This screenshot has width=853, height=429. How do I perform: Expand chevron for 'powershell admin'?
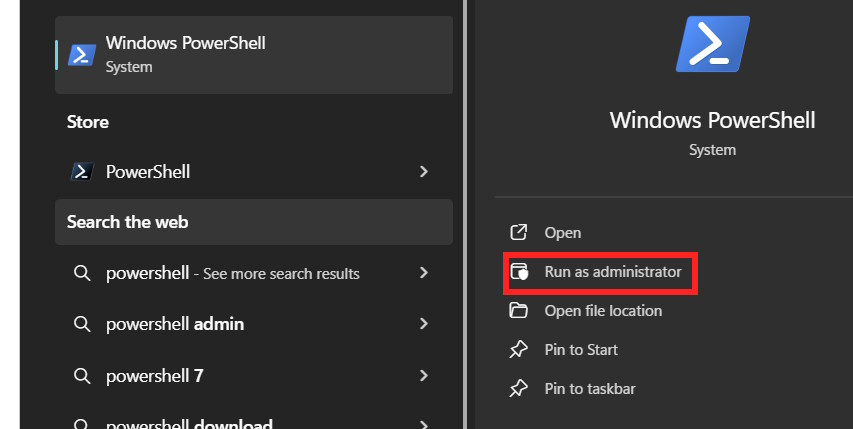coord(424,324)
